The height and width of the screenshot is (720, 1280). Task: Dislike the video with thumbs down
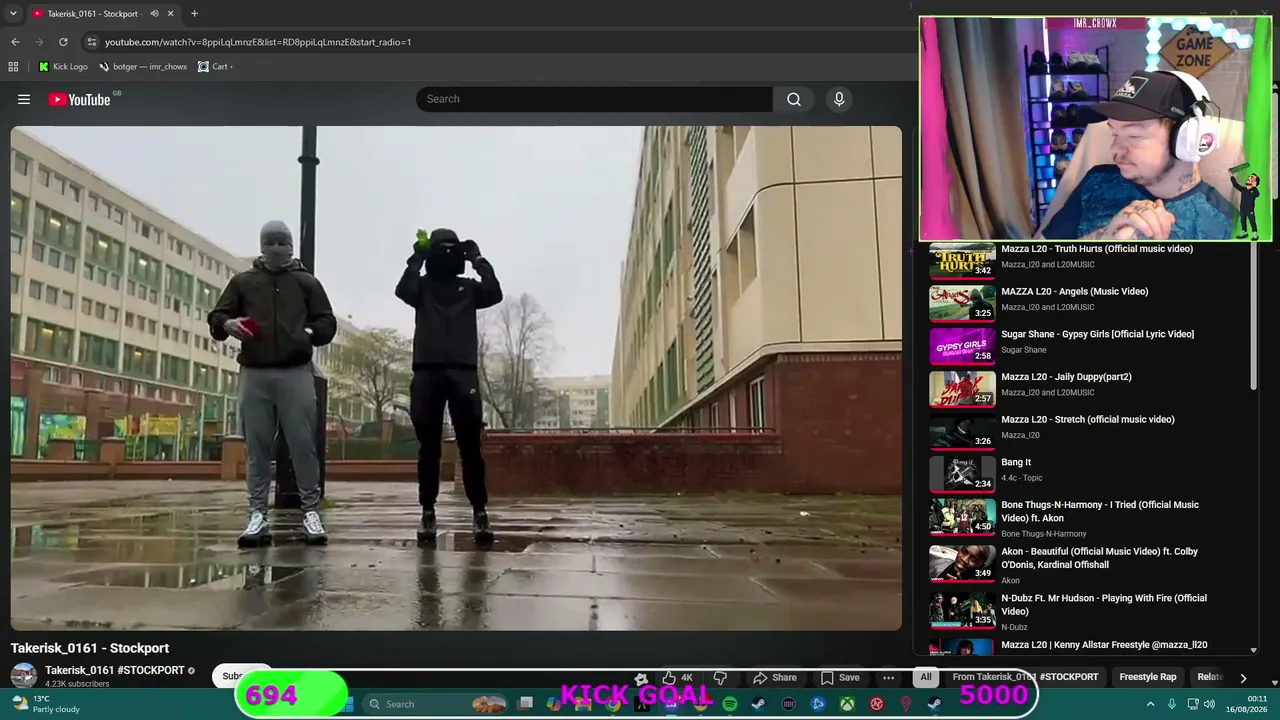pos(720,677)
